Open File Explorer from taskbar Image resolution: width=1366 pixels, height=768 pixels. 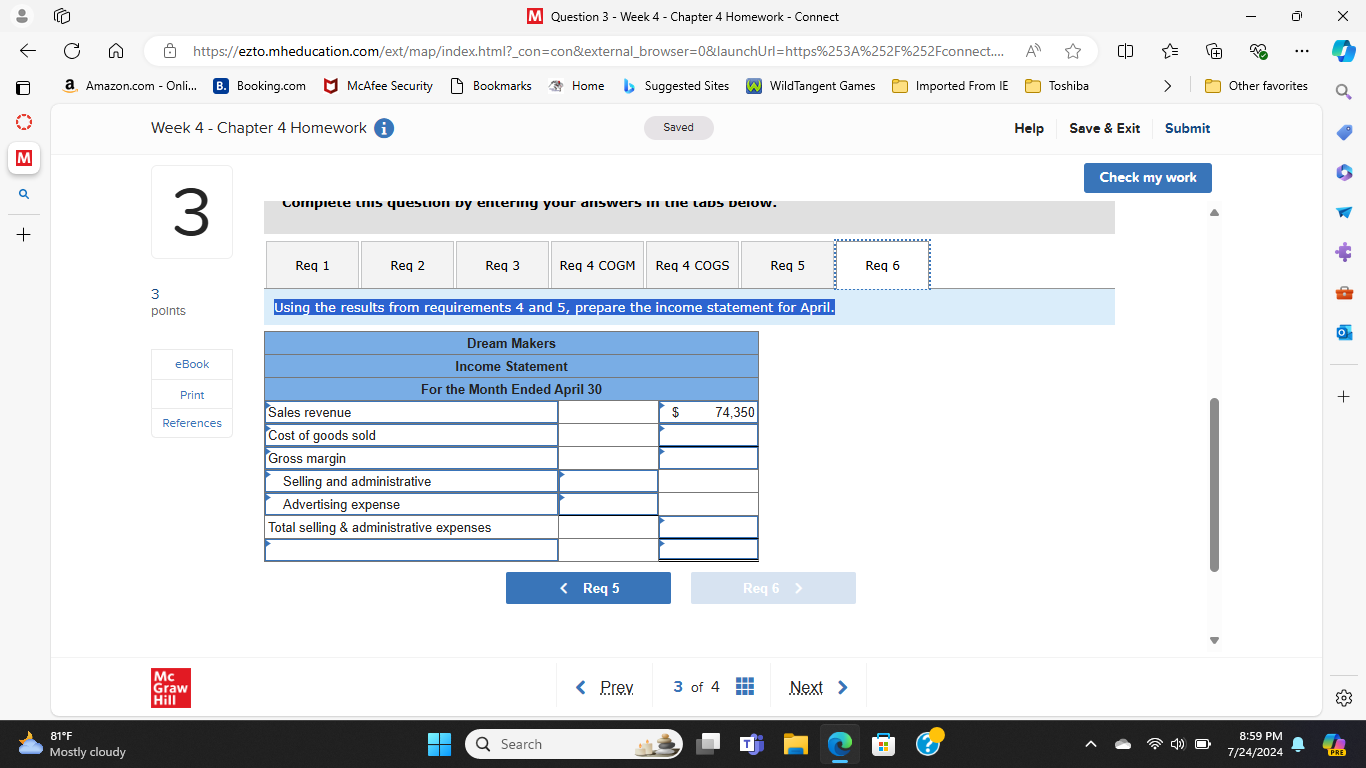tap(795, 744)
